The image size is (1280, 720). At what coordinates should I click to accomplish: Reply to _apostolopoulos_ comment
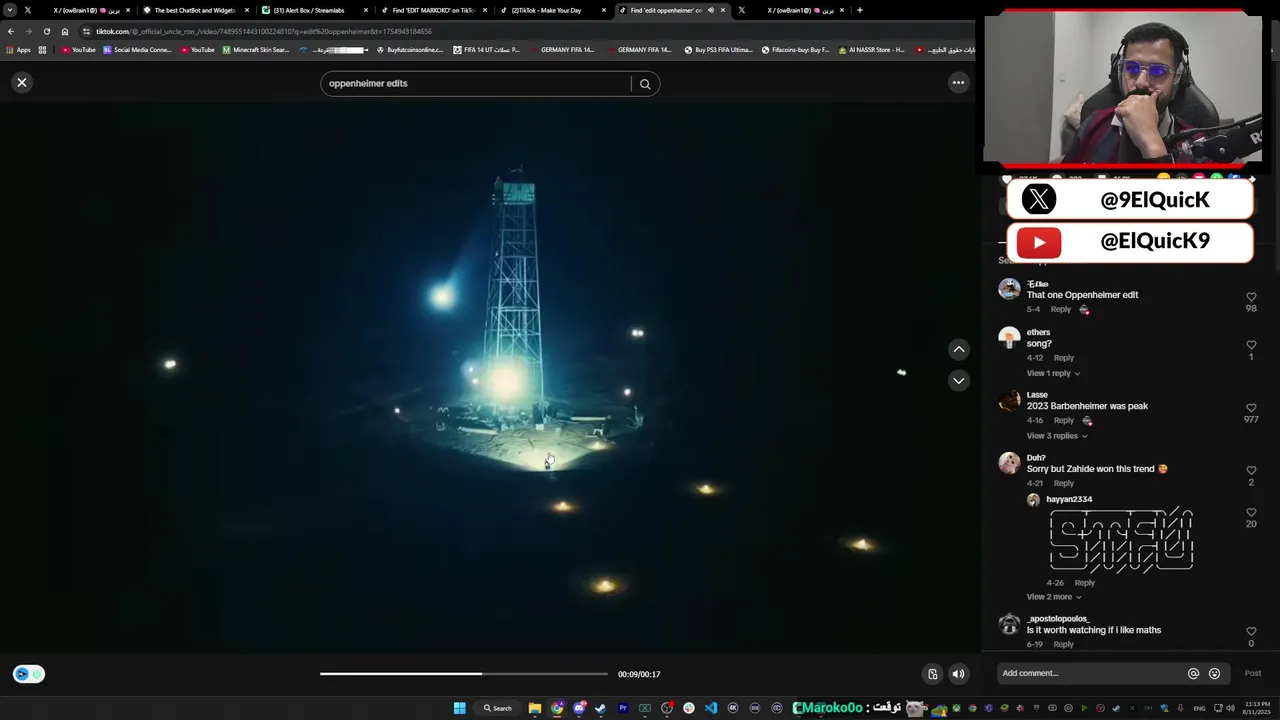1064,645
